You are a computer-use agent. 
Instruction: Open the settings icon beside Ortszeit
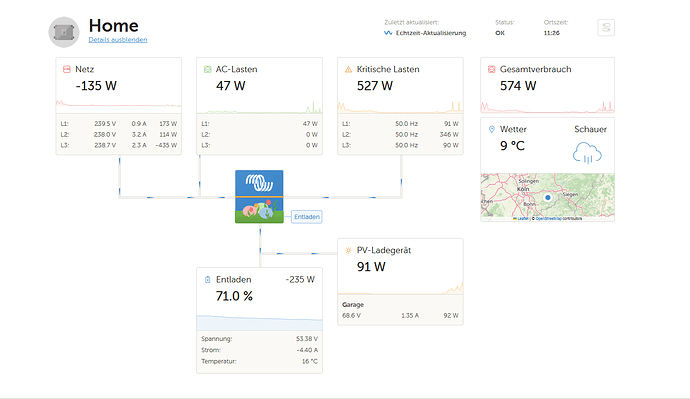pyautogui.click(x=606, y=28)
